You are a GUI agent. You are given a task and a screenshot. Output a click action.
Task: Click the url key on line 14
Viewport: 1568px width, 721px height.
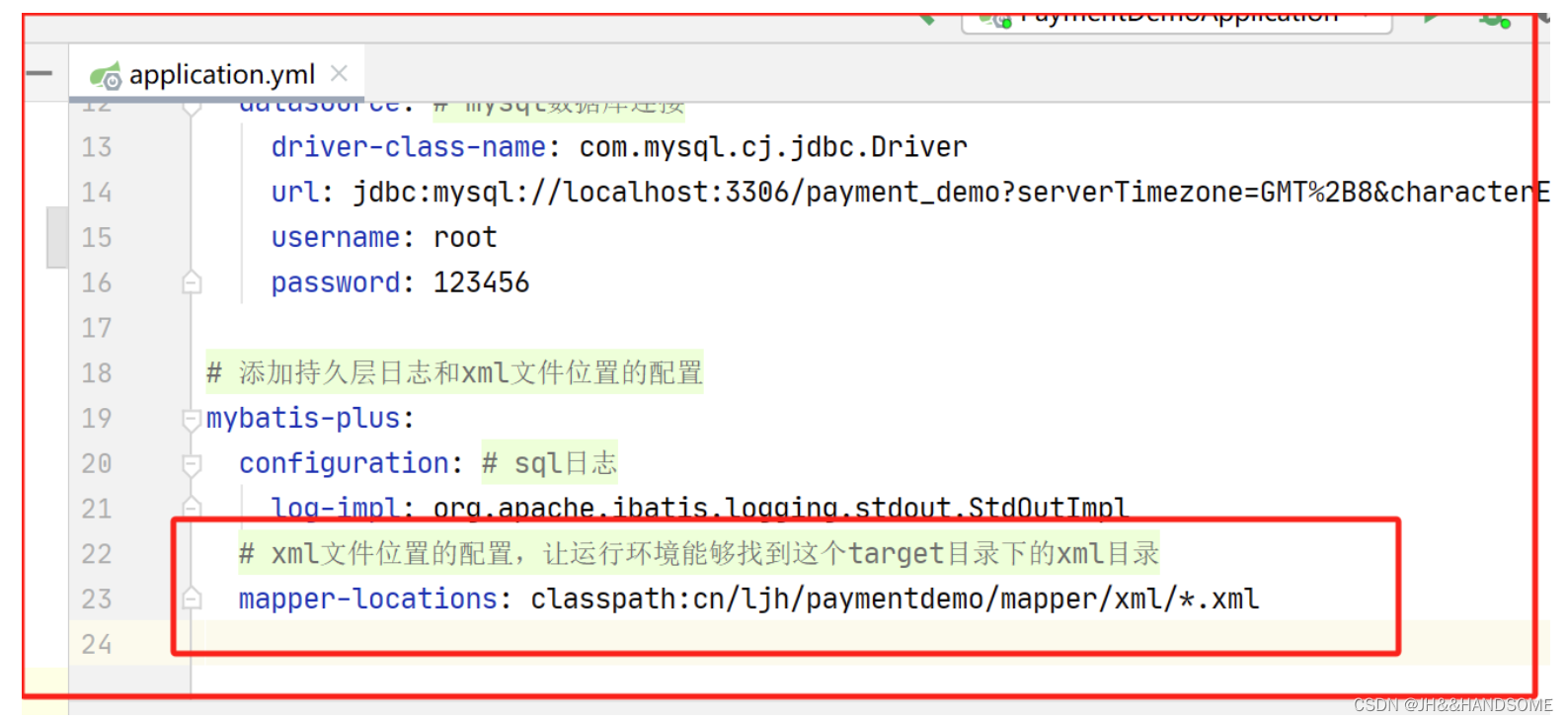point(294,193)
